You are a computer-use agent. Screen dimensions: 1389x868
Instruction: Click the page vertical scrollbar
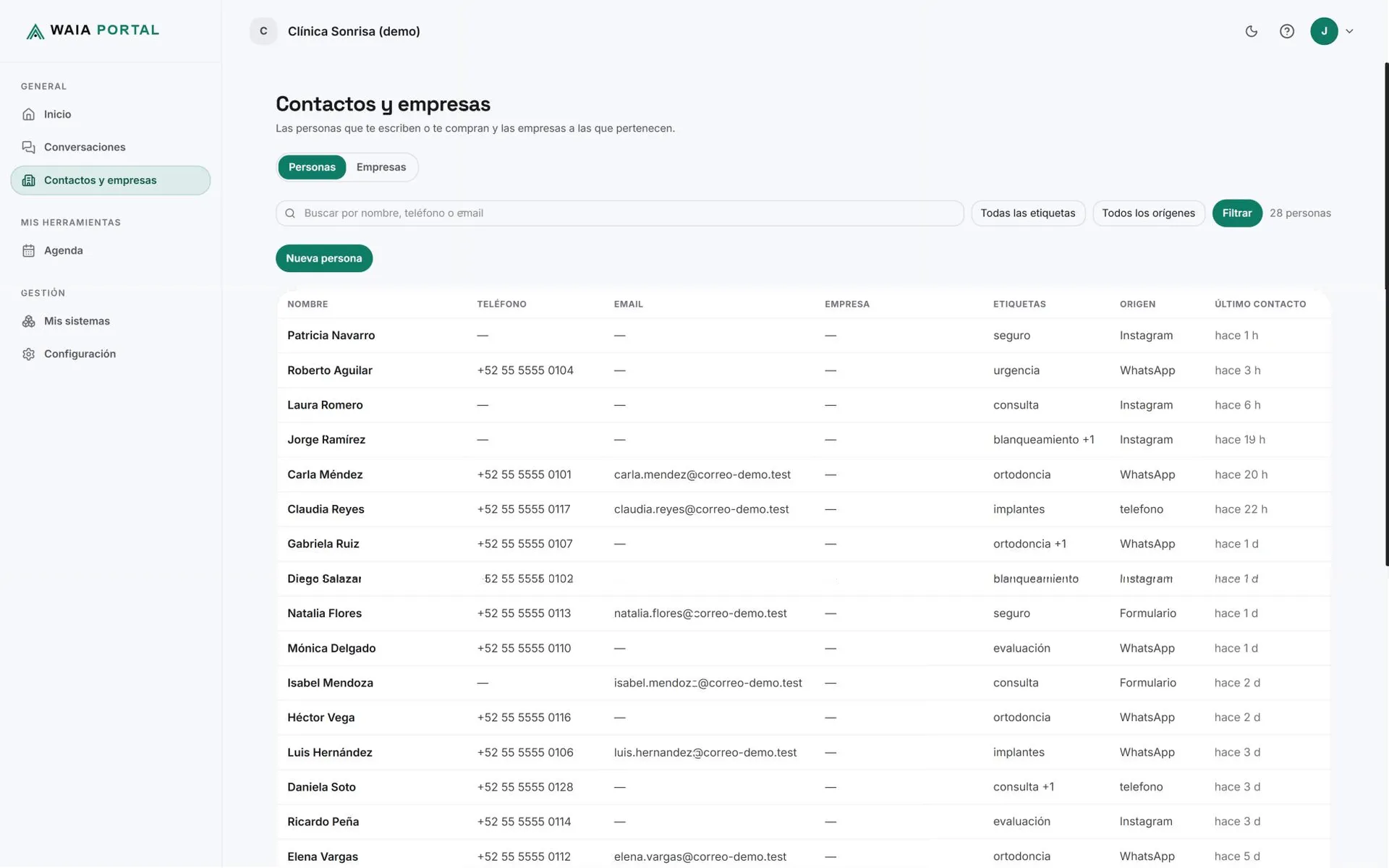1386,315
